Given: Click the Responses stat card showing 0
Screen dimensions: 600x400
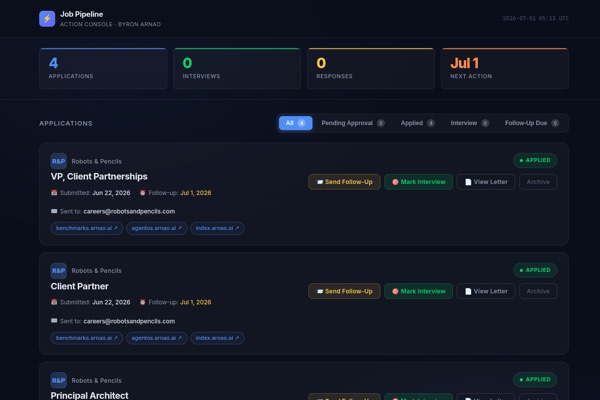Looking at the screenshot, I should tap(371, 69).
